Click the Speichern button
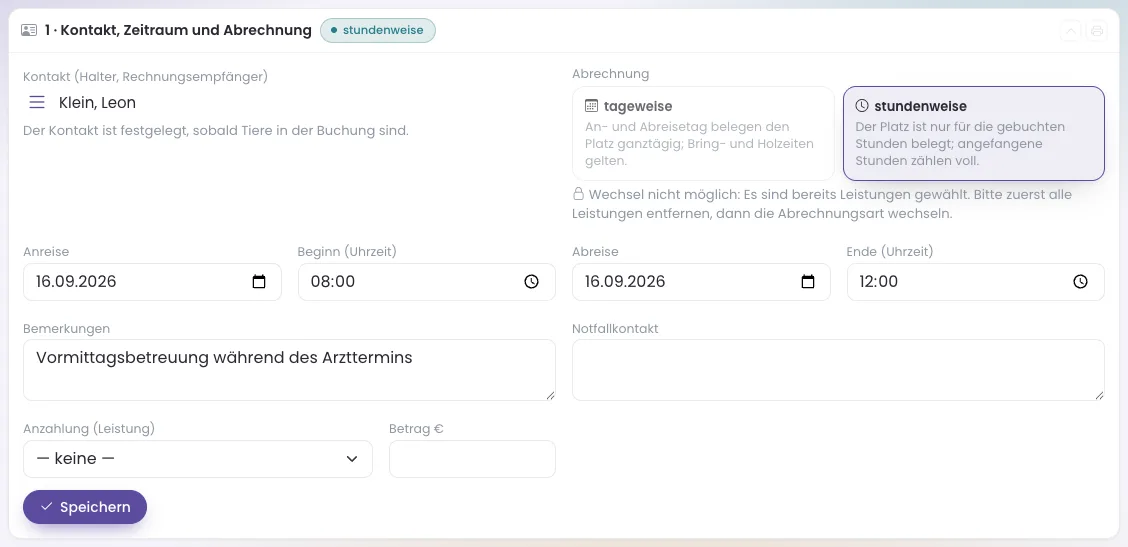 coord(85,507)
